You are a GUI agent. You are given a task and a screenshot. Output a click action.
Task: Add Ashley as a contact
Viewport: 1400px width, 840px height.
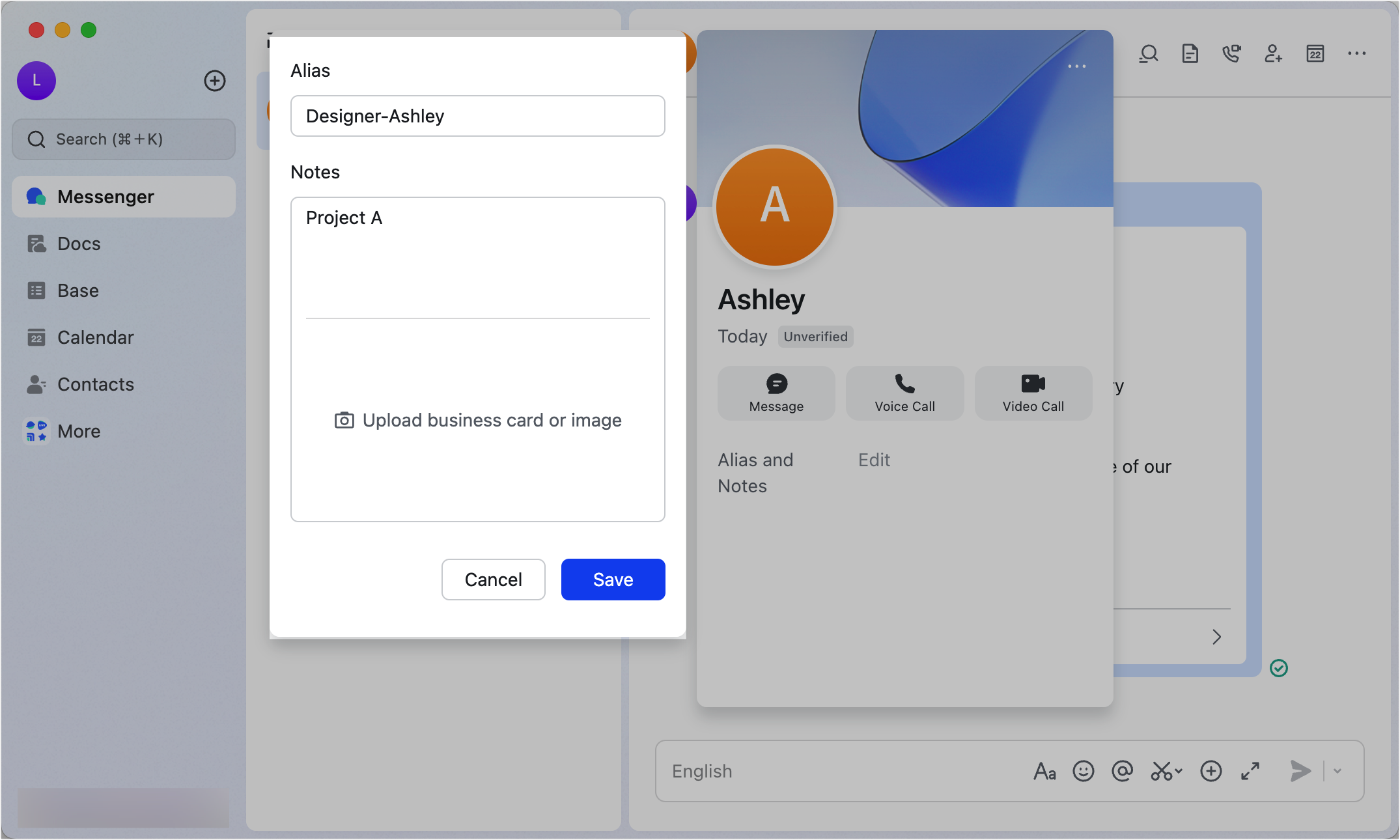tap(1273, 54)
